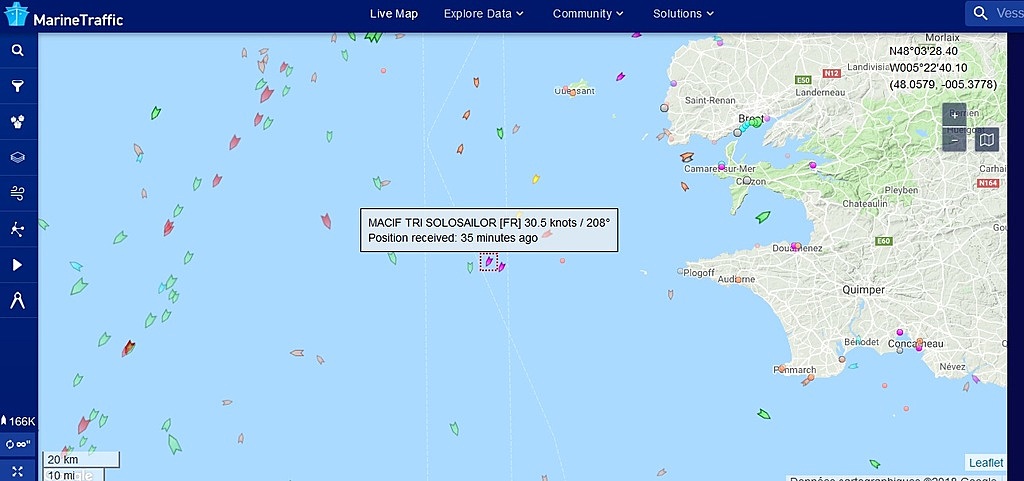Viewport: 1024px width, 481px height.
Task: Click the MarineTraffic logo
Action: pyautogui.click(x=64, y=16)
